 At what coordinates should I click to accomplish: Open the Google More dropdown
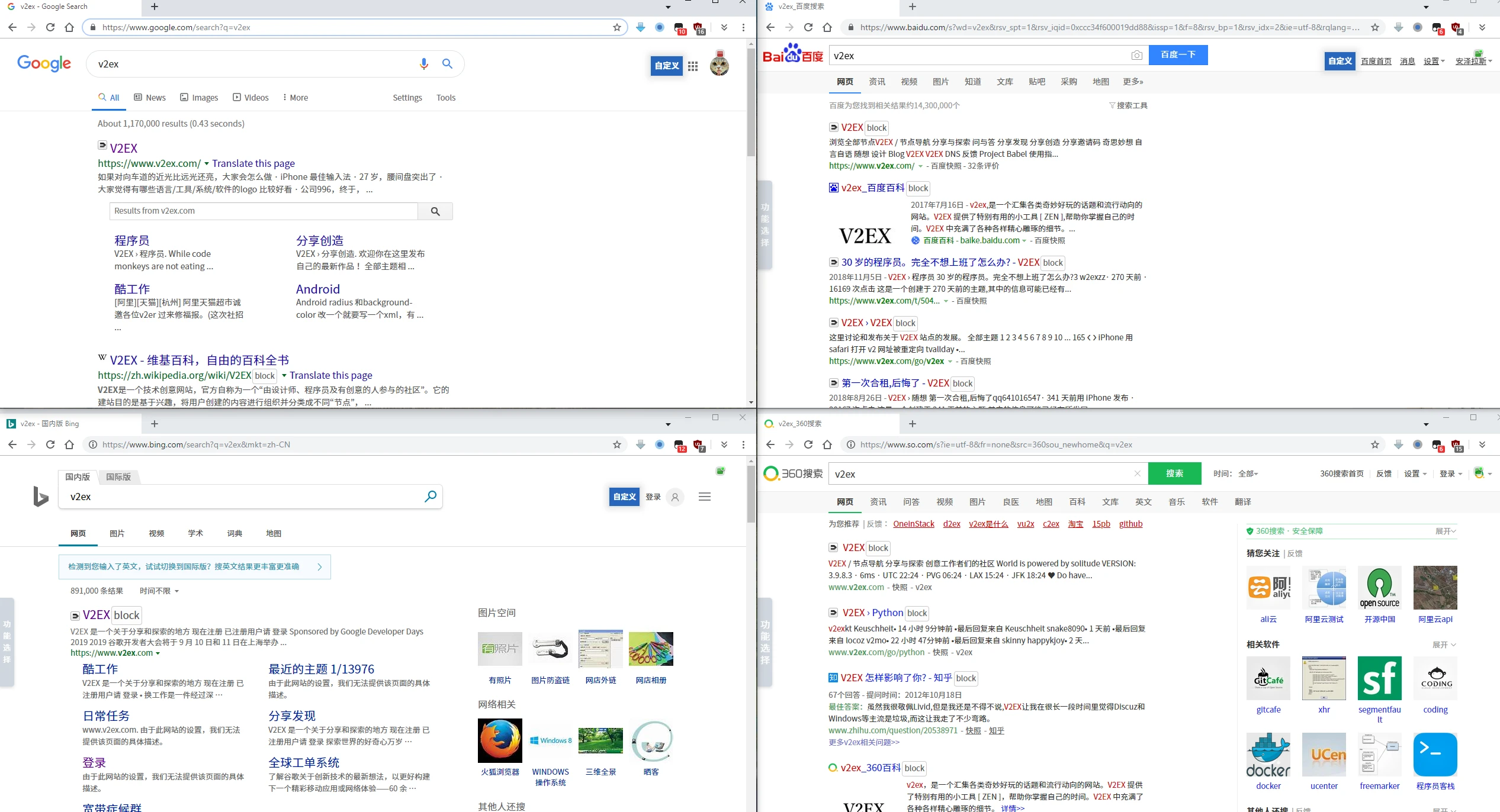pos(295,98)
